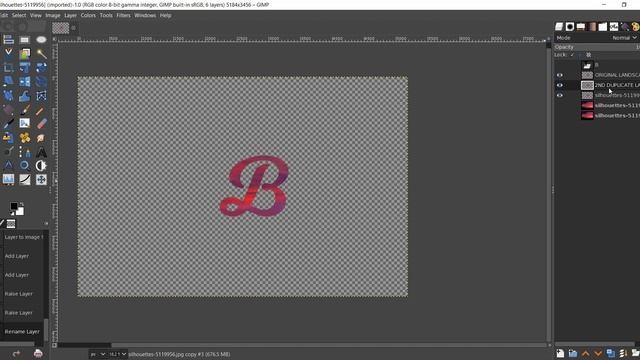Create a new layer button
The width and height of the screenshot is (640, 360).
point(560,353)
